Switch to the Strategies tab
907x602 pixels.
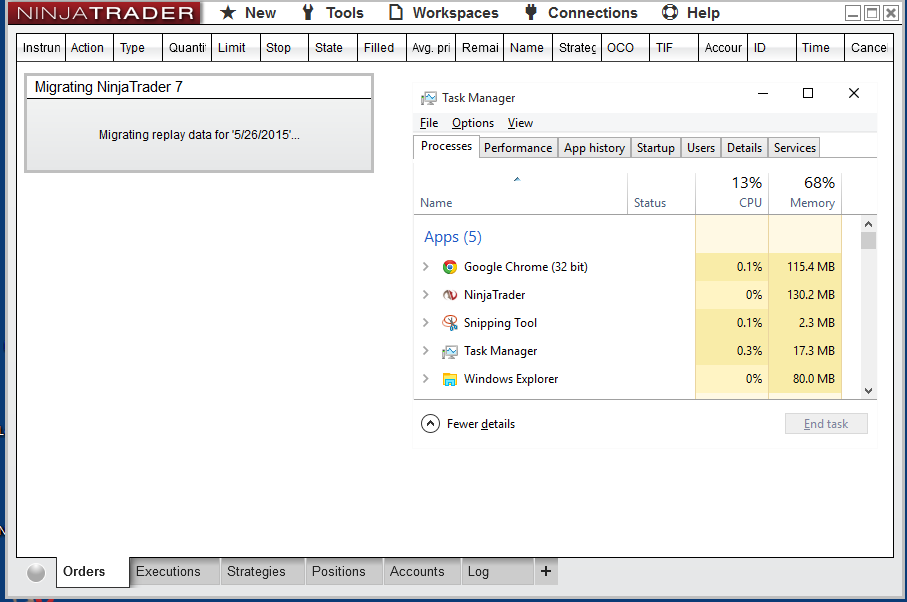pyautogui.click(x=262, y=571)
